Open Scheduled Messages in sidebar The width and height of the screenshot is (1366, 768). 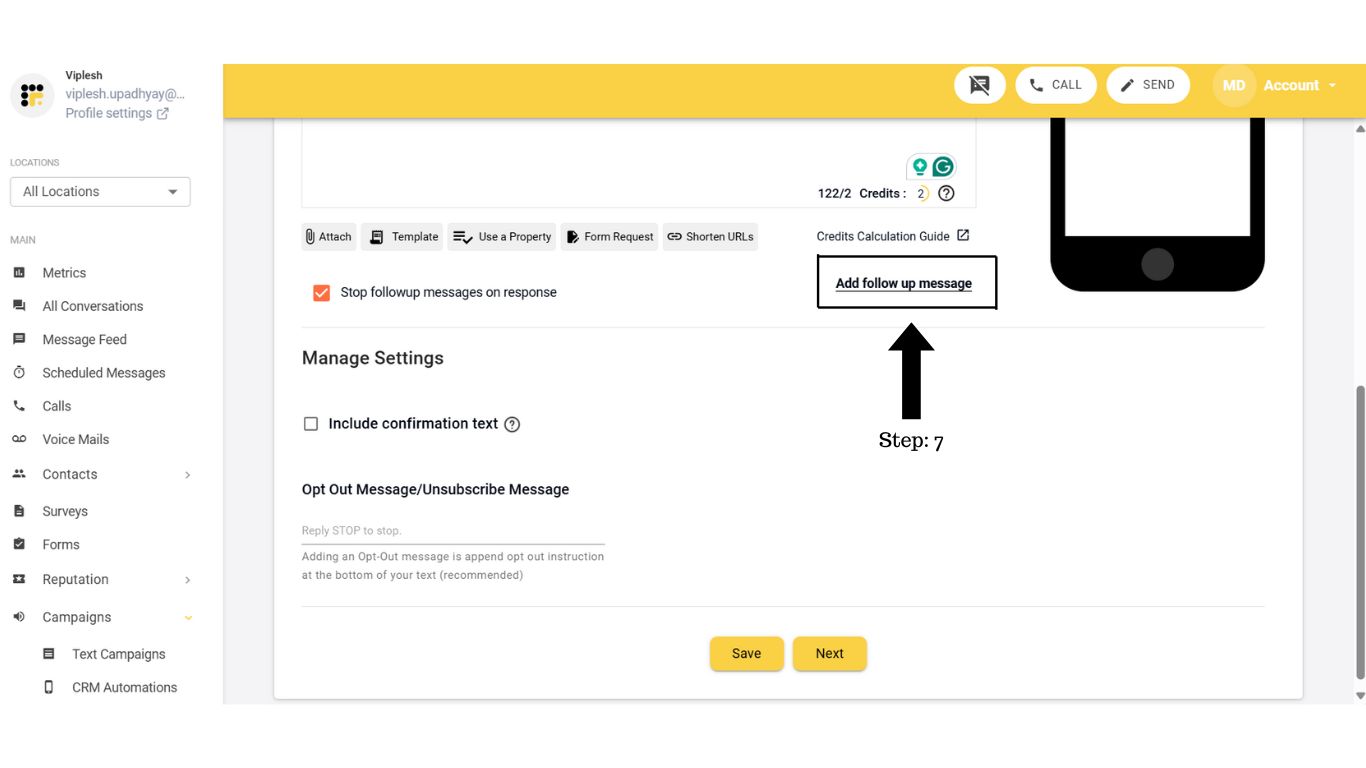103,372
